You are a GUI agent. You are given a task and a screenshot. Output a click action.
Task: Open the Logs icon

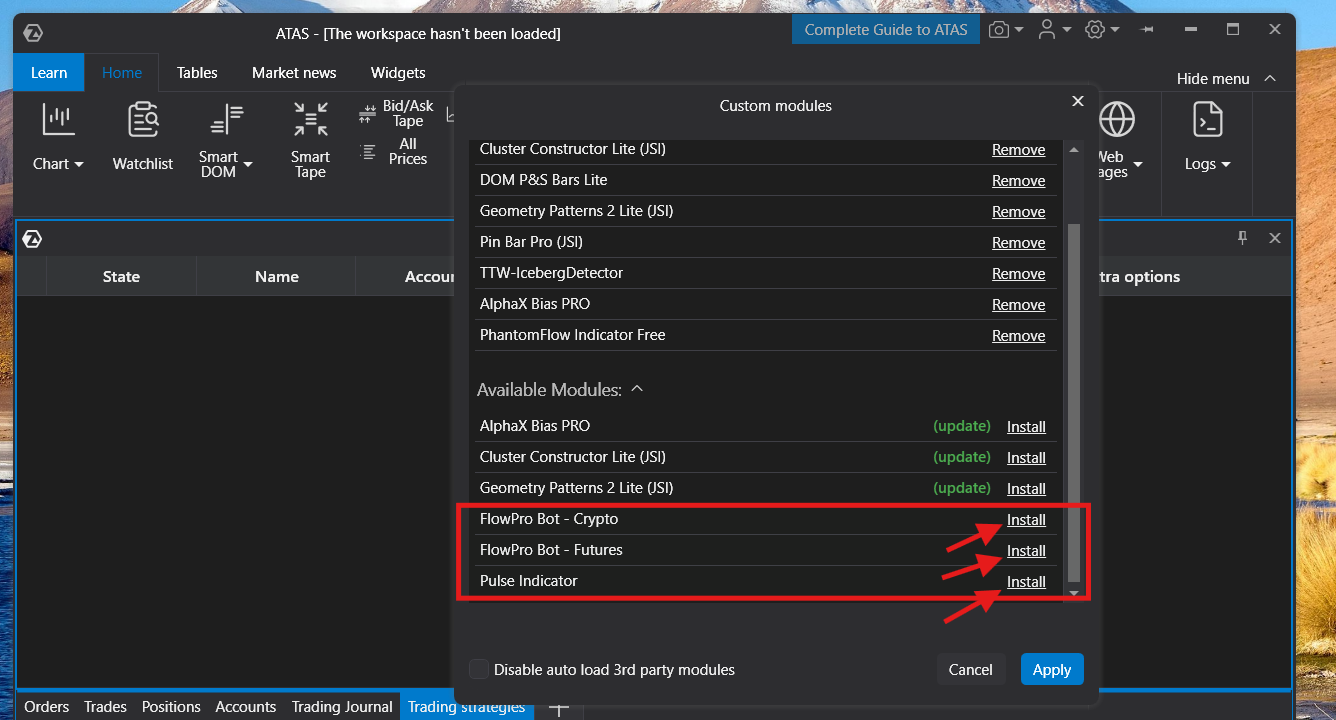1208,120
